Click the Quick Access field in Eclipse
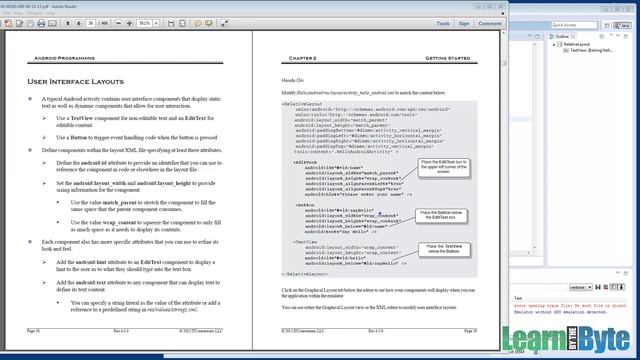This screenshot has height=360, width=640. [x=574, y=25]
